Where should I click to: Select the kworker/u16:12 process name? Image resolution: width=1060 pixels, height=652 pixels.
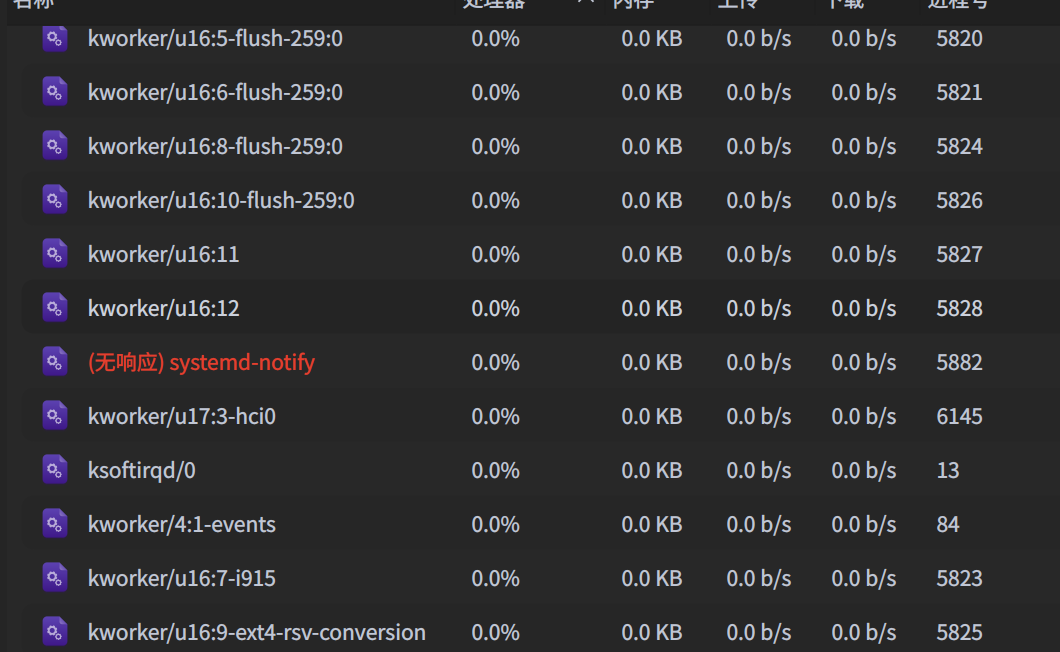point(163,308)
